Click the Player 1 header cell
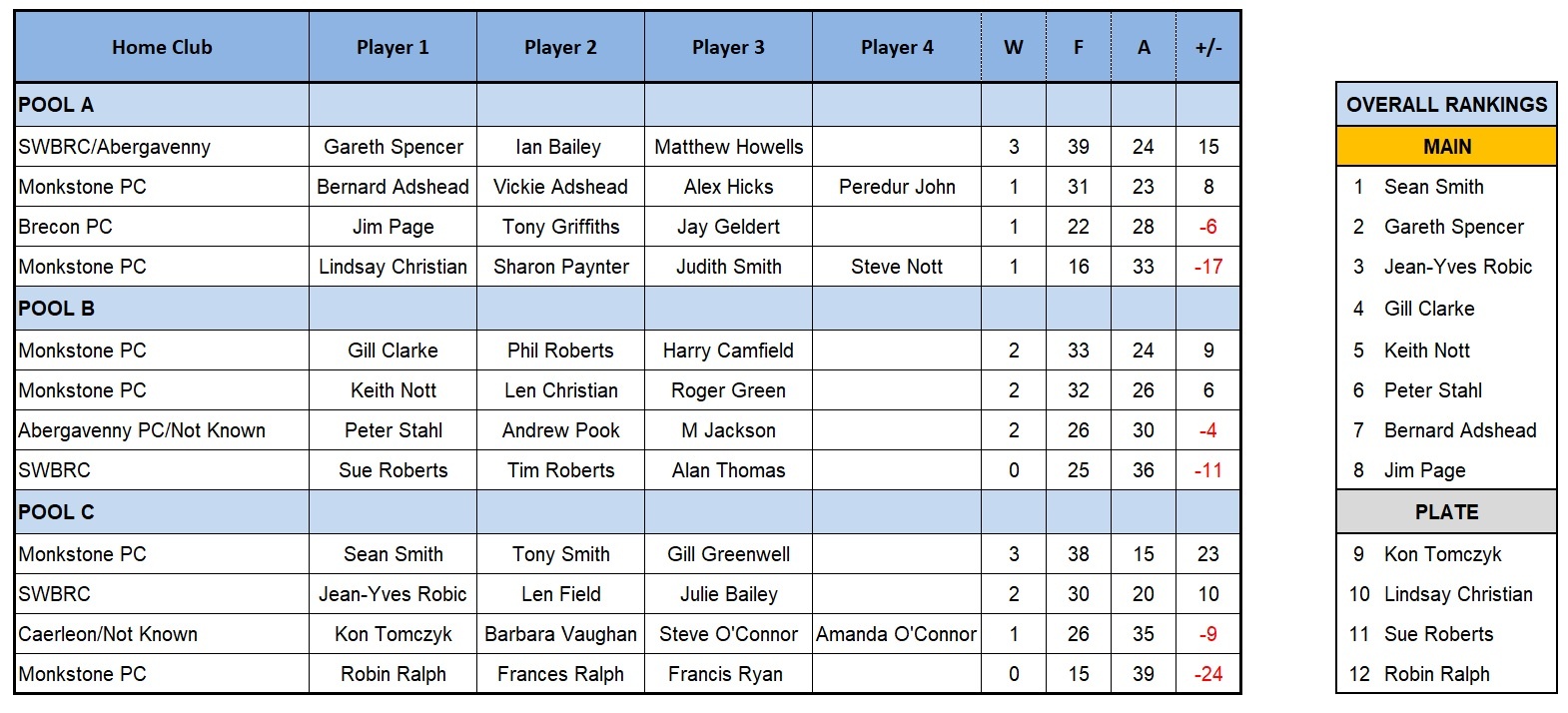The image size is (1568, 713). (392, 47)
